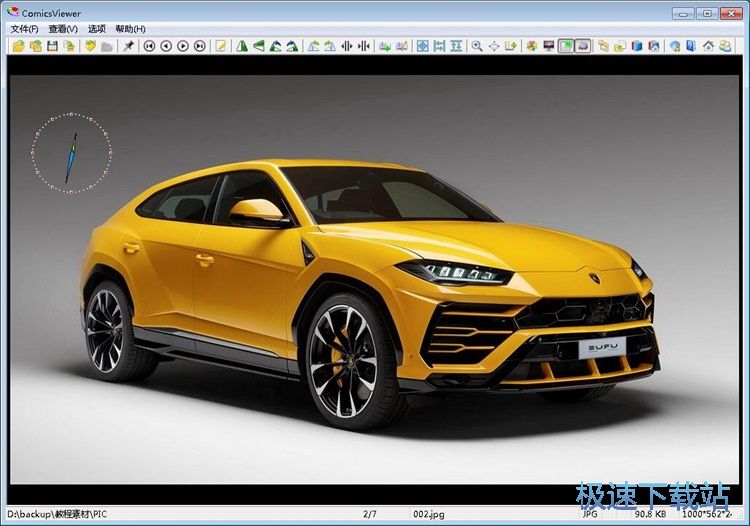Jump to first image button

tap(149, 46)
